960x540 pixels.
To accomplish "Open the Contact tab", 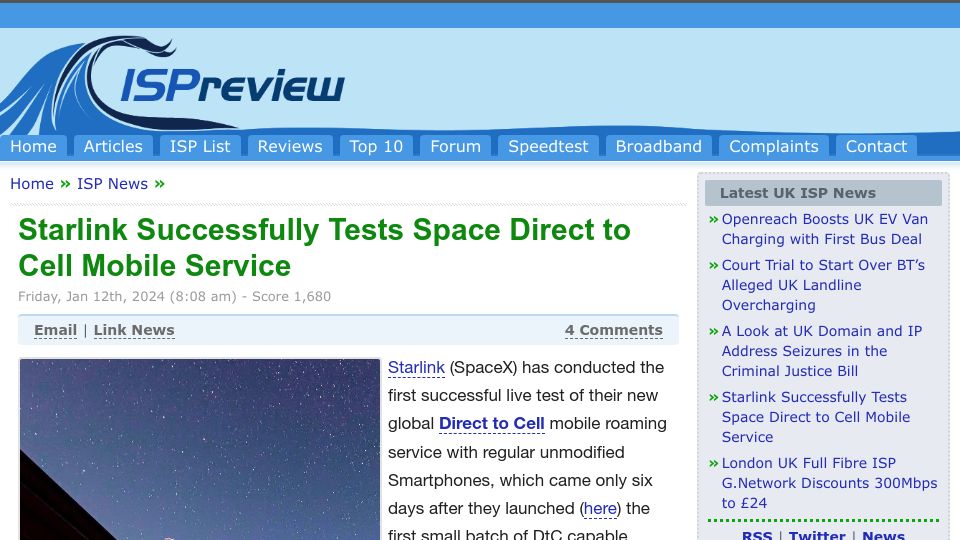I will click(x=876, y=146).
